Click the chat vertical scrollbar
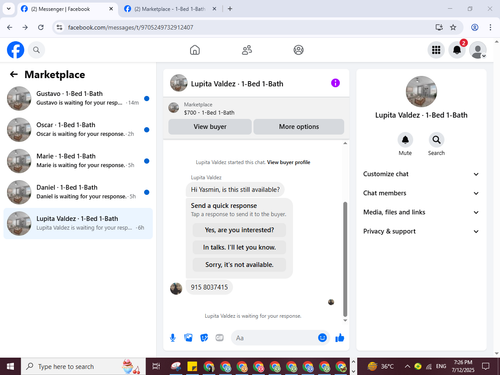500x375 pixels. [x=345, y=259]
